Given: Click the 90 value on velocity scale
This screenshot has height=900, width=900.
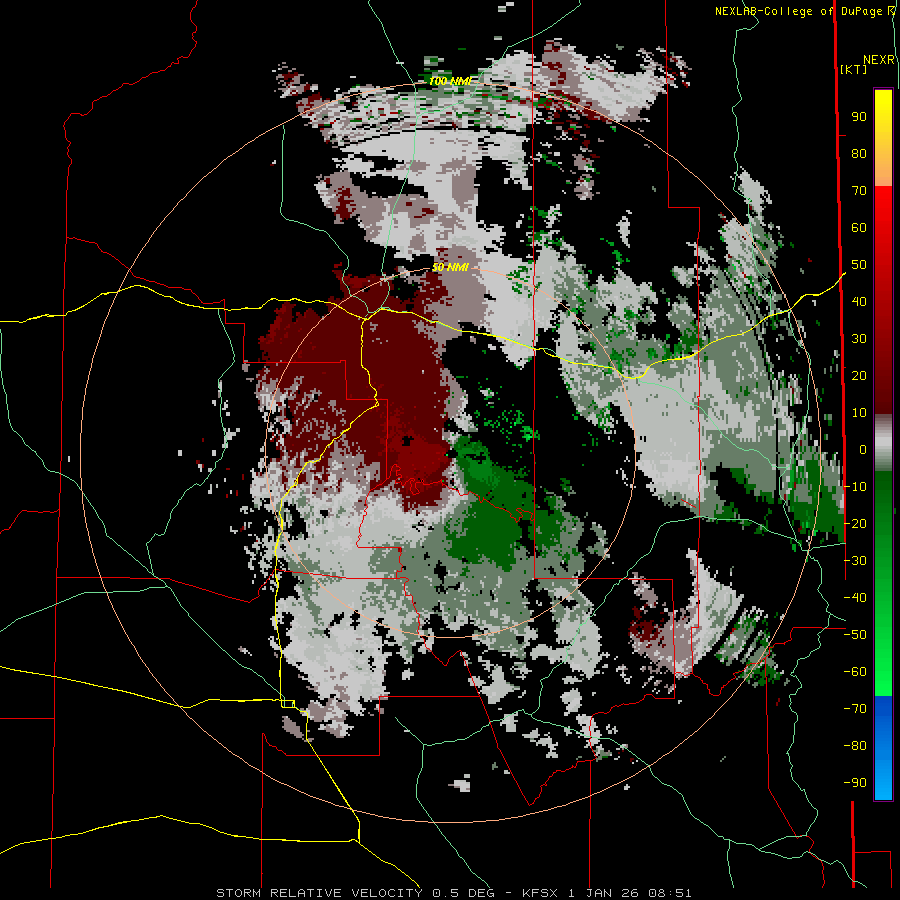Looking at the screenshot, I should click(x=859, y=117).
